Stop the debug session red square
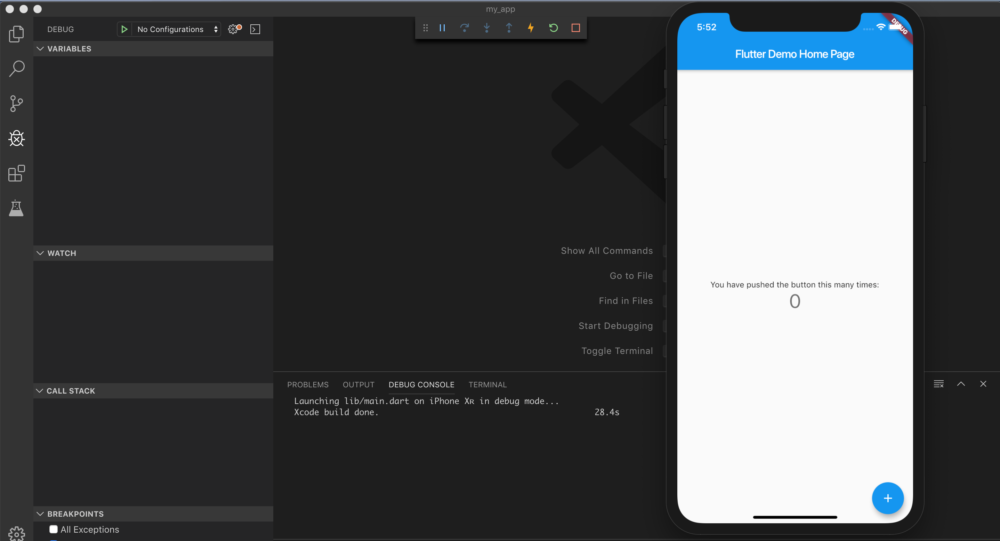The width and height of the screenshot is (1000, 541). 575,28
